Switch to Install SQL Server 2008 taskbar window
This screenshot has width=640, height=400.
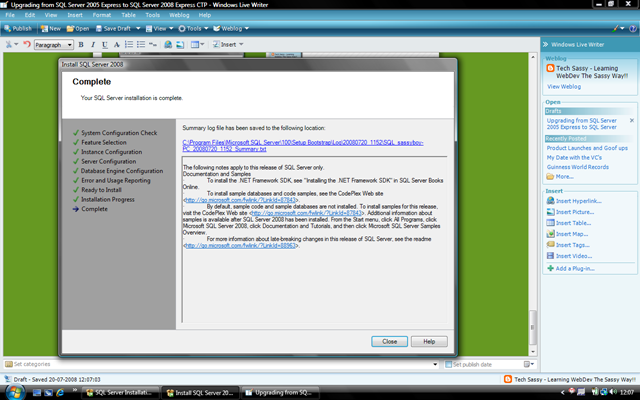[x=200, y=393]
